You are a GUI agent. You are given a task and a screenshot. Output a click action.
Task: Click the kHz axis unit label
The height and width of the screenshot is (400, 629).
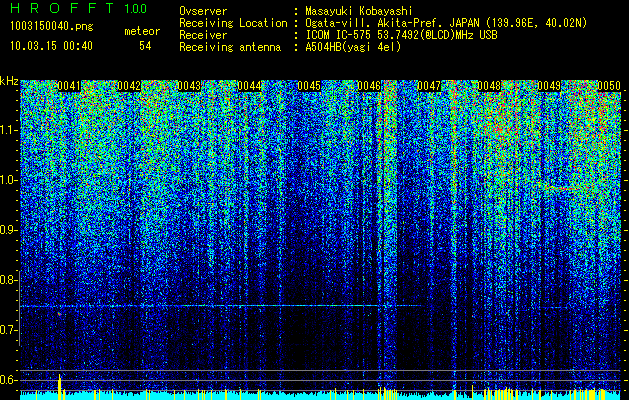pyautogui.click(x=9, y=81)
